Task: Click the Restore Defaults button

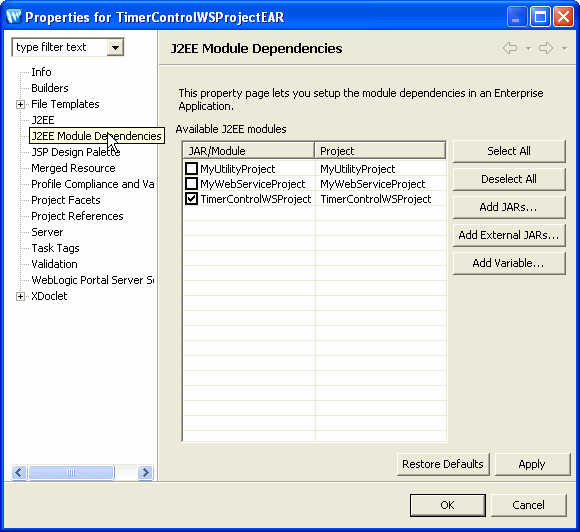Action: 443,464
